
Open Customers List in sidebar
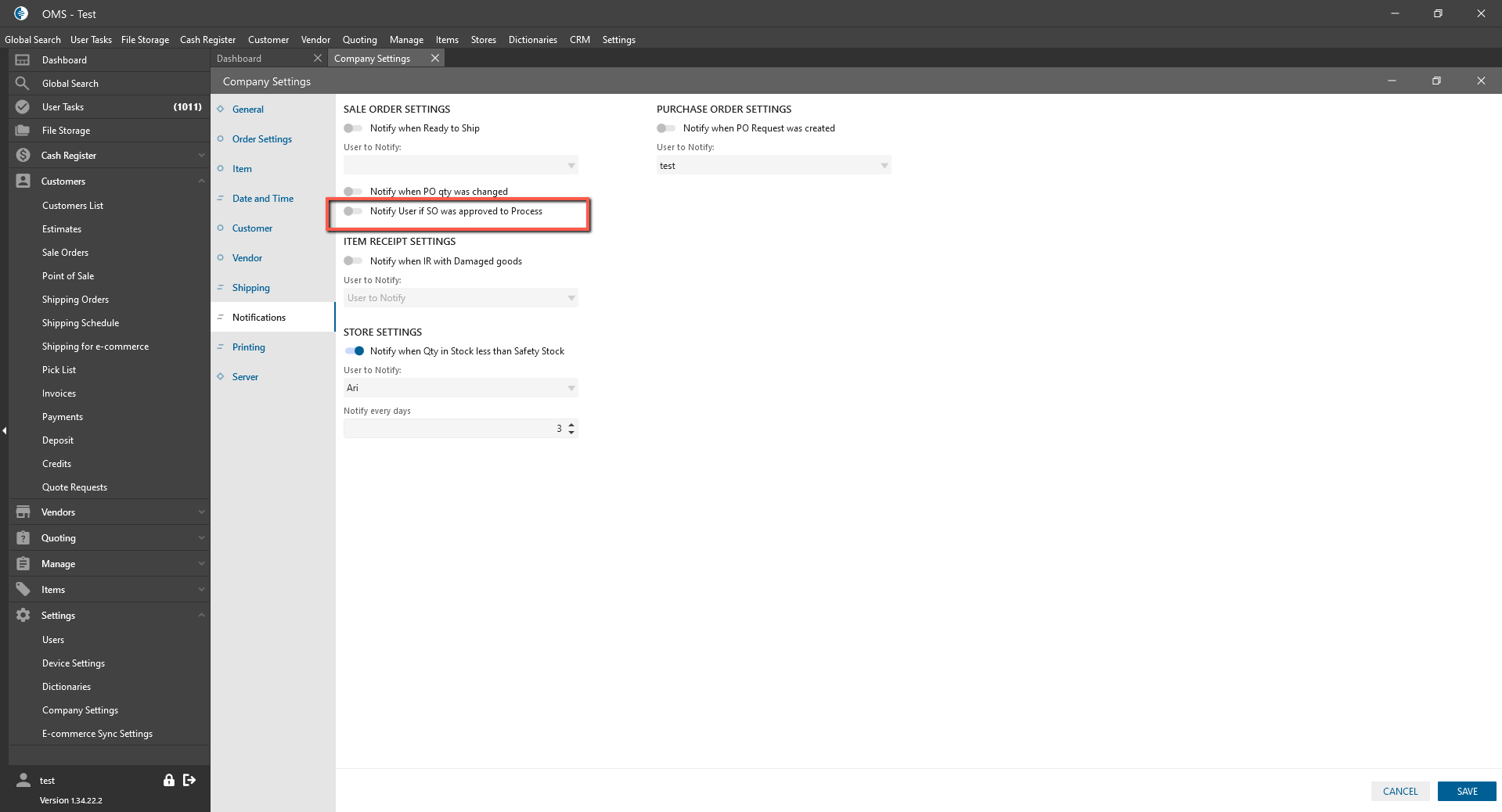tap(73, 206)
